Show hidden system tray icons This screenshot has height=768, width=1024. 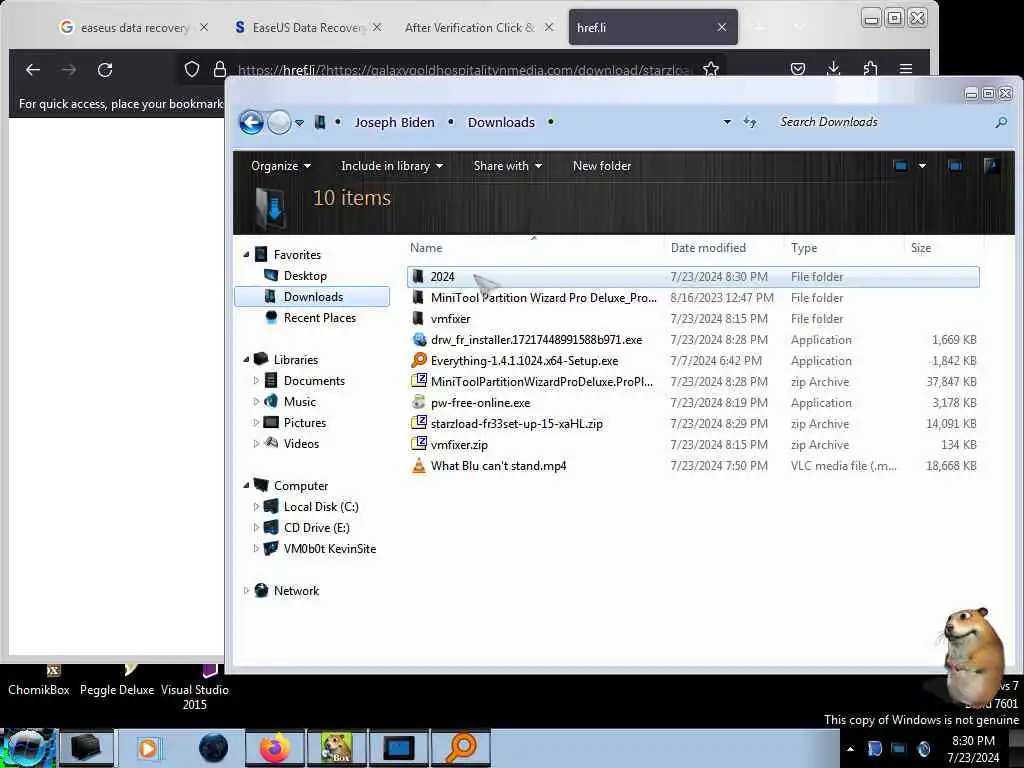(x=850, y=748)
